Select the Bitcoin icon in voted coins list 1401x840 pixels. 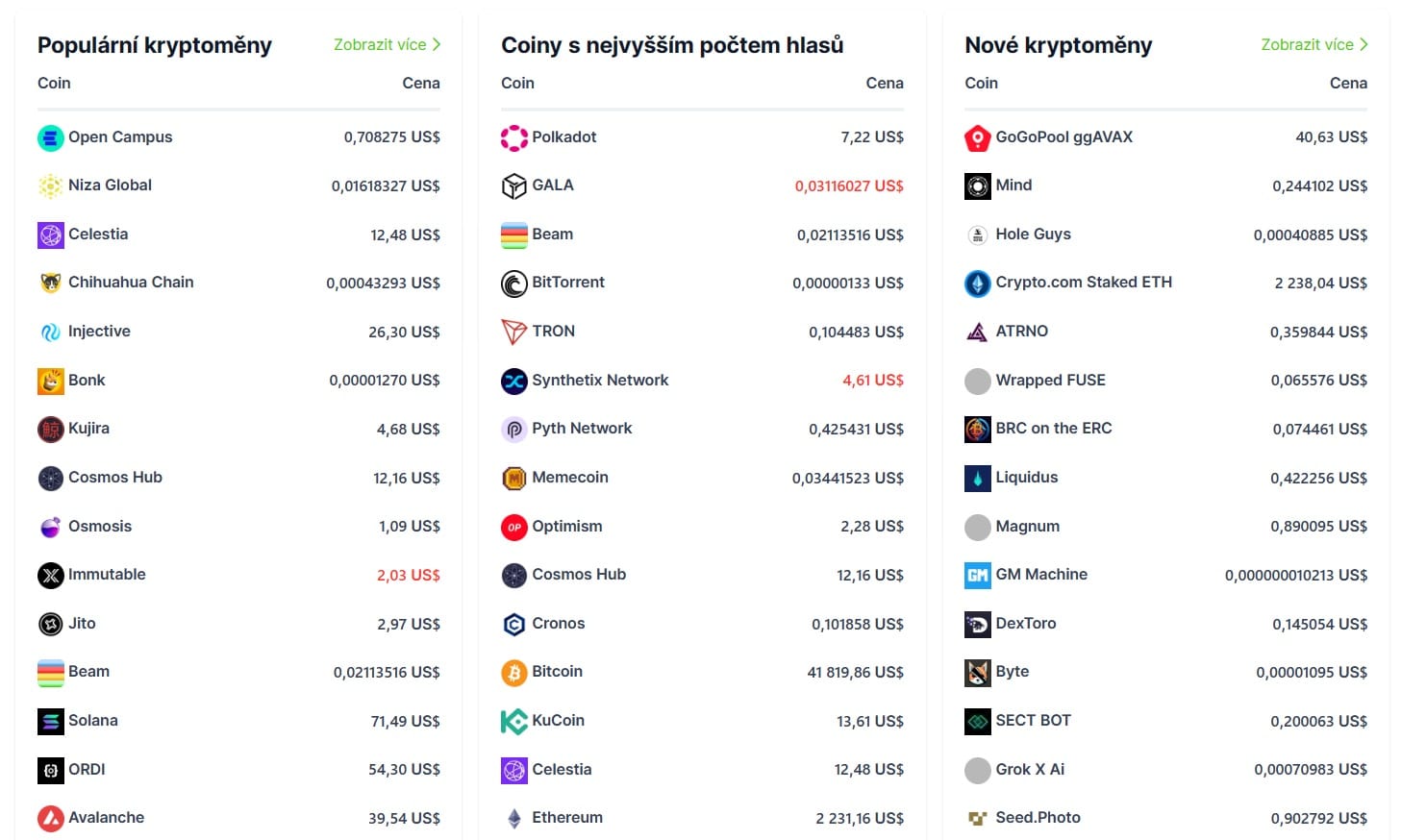[514, 672]
